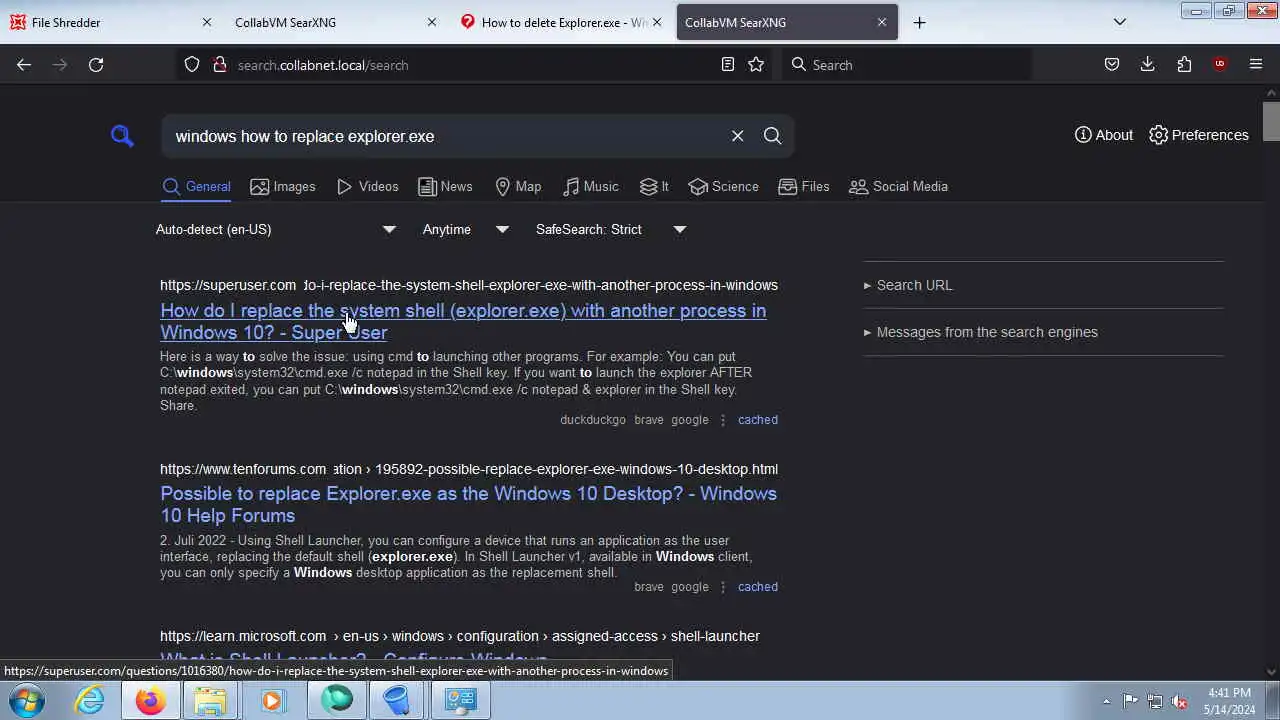1280x720 pixels.
Task: Open the Downloads panel
Action: click(x=1148, y=65)
